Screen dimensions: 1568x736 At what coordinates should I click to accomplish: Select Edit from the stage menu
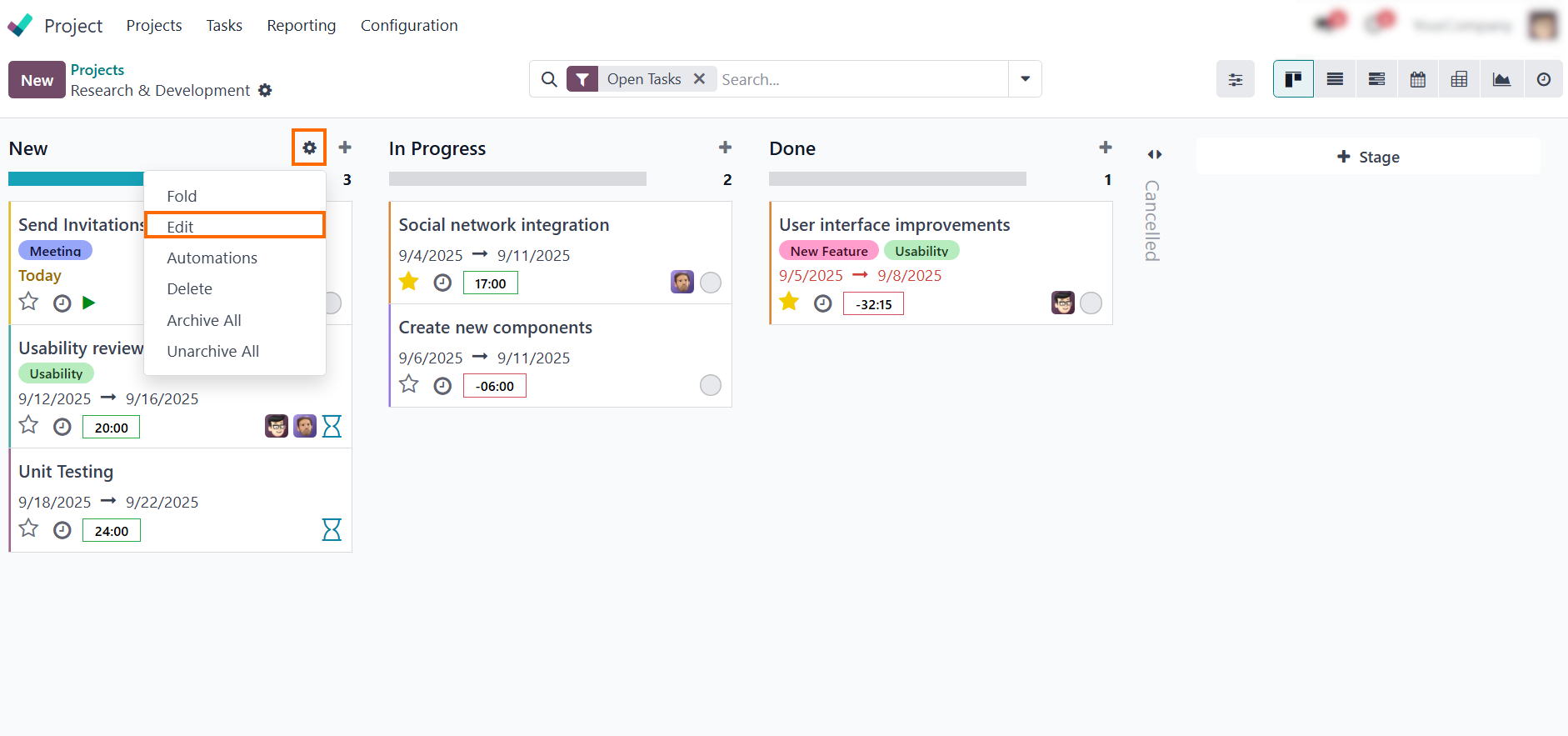180,227
